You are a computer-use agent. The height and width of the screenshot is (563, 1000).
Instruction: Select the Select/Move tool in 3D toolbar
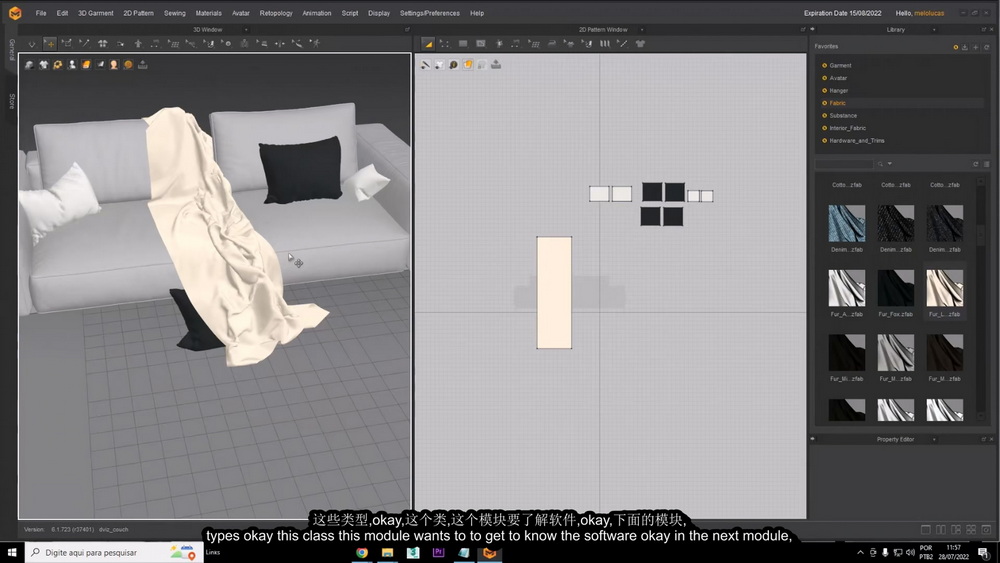tap(50, 43)
